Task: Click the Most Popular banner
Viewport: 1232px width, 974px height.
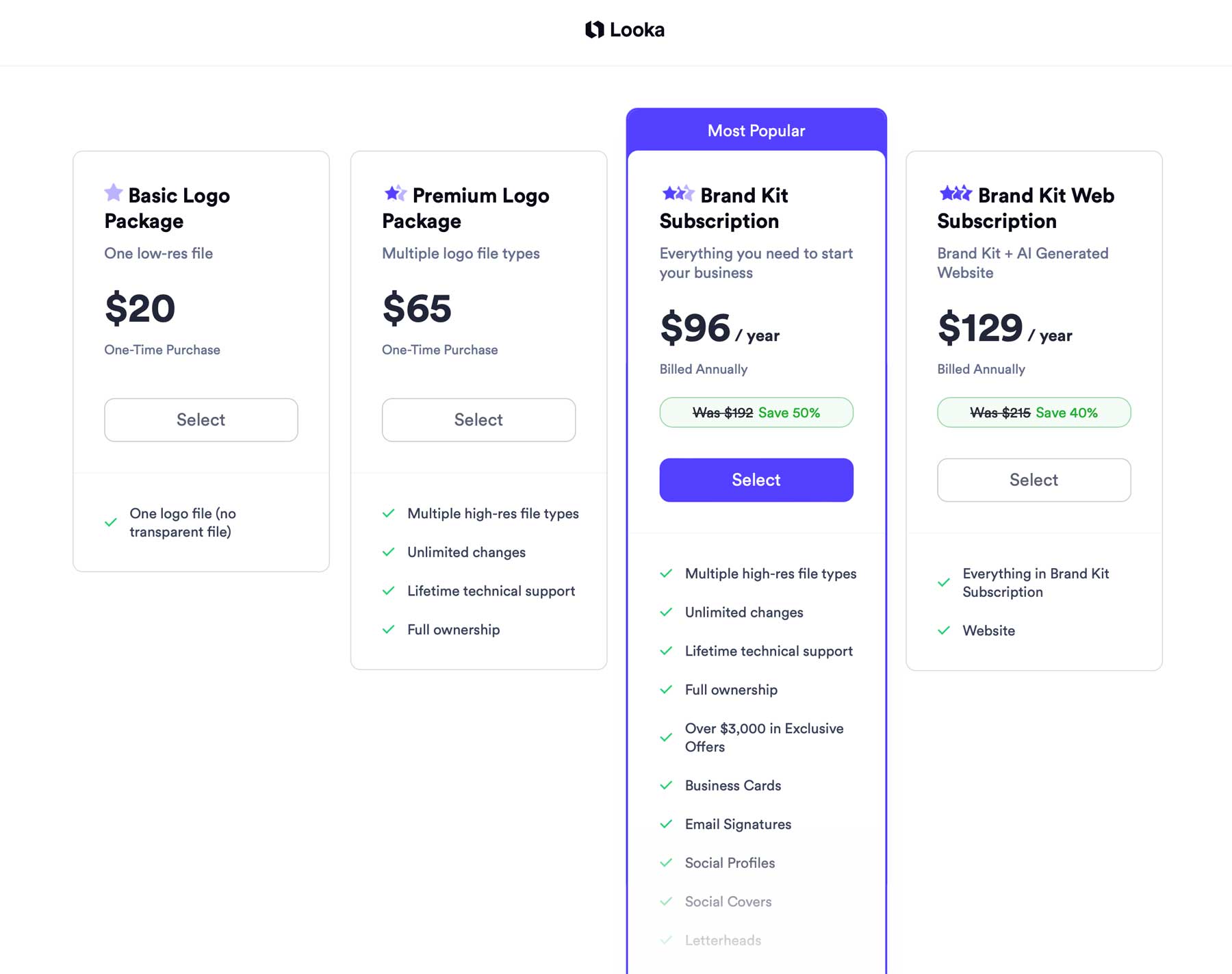Action: point(756,130)
